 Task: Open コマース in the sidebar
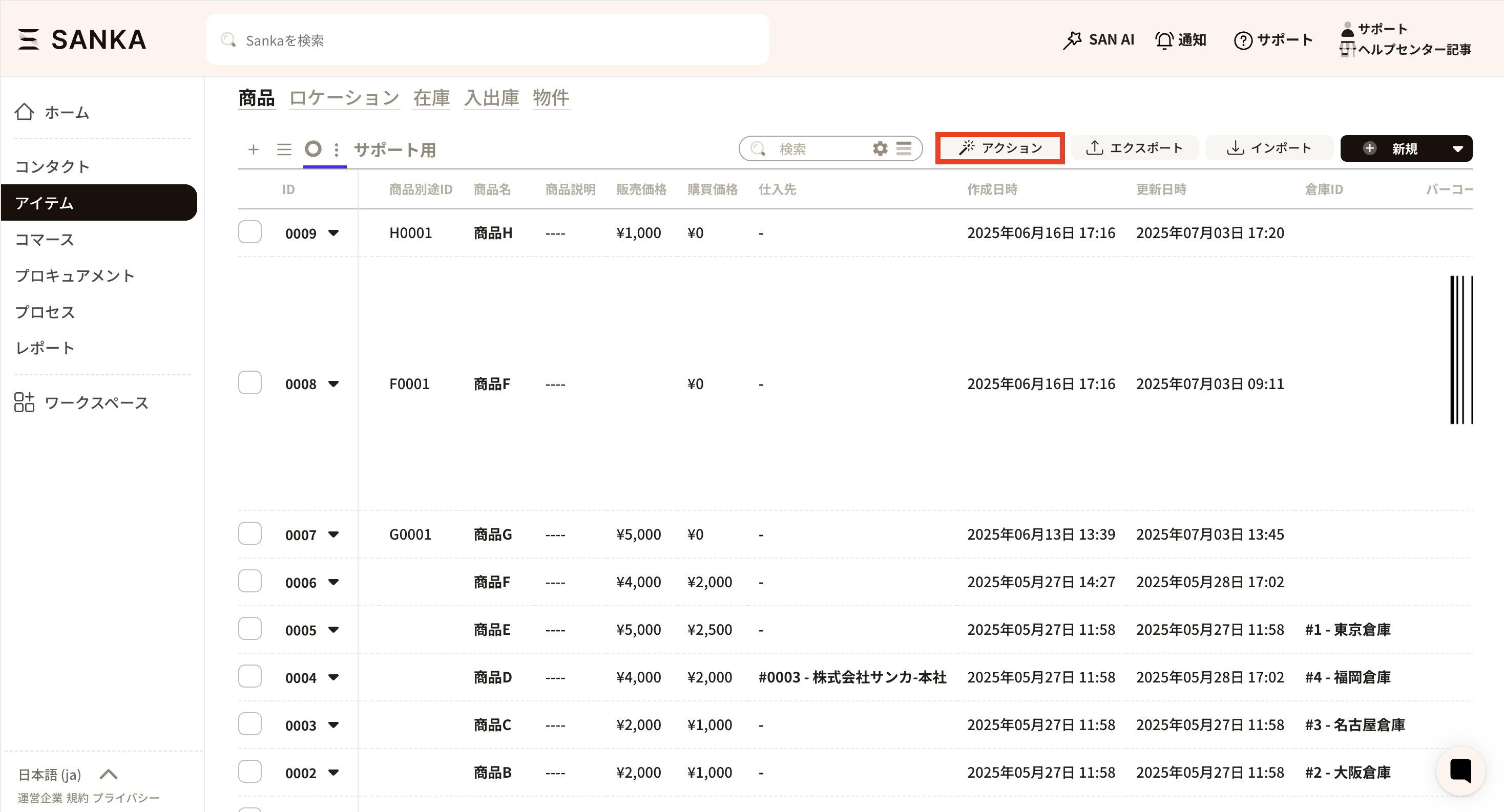click(x=45, y=239)
